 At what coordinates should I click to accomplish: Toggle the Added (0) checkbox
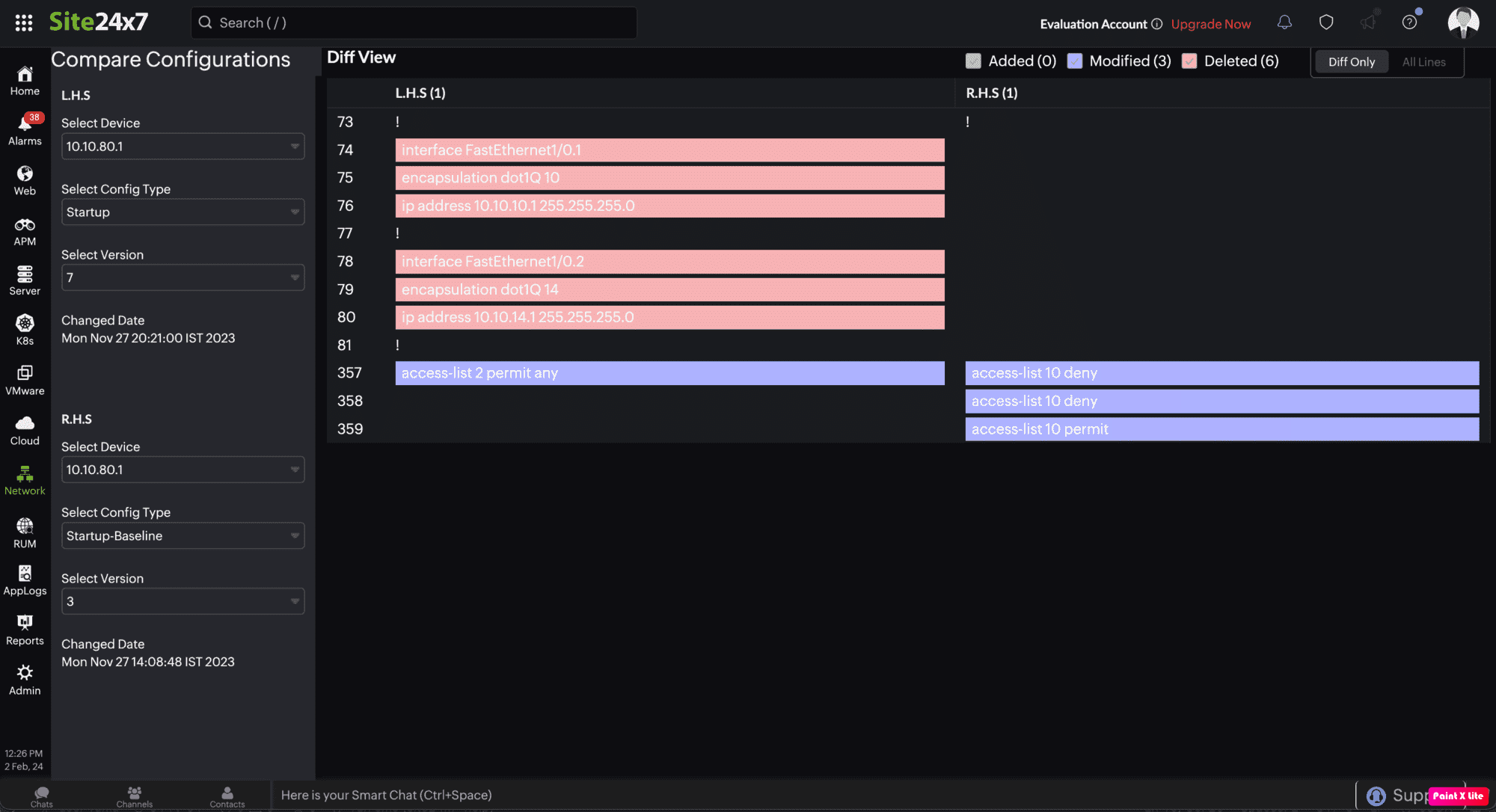973,61
